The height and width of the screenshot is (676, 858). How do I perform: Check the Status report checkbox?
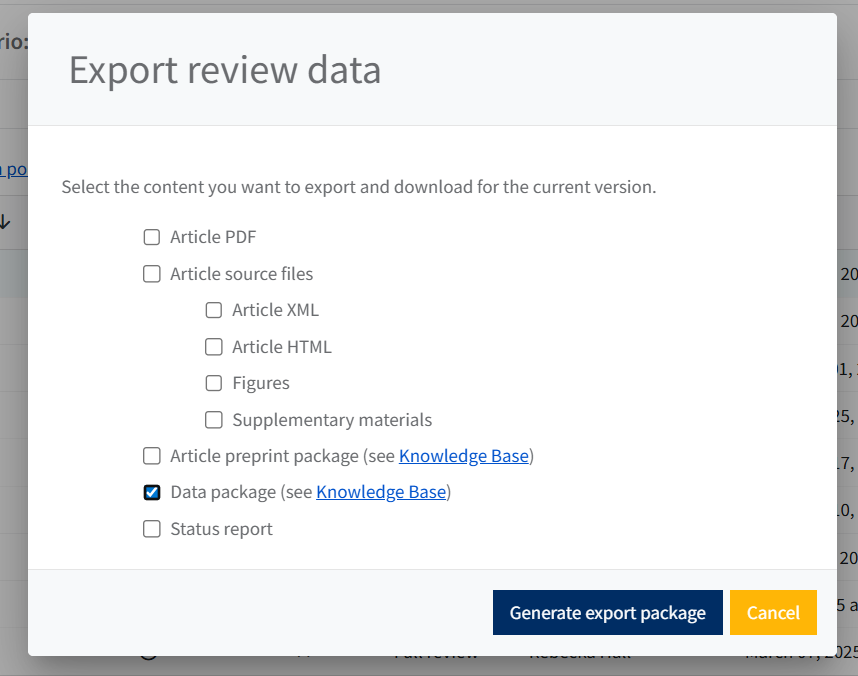tap(152, 529)
